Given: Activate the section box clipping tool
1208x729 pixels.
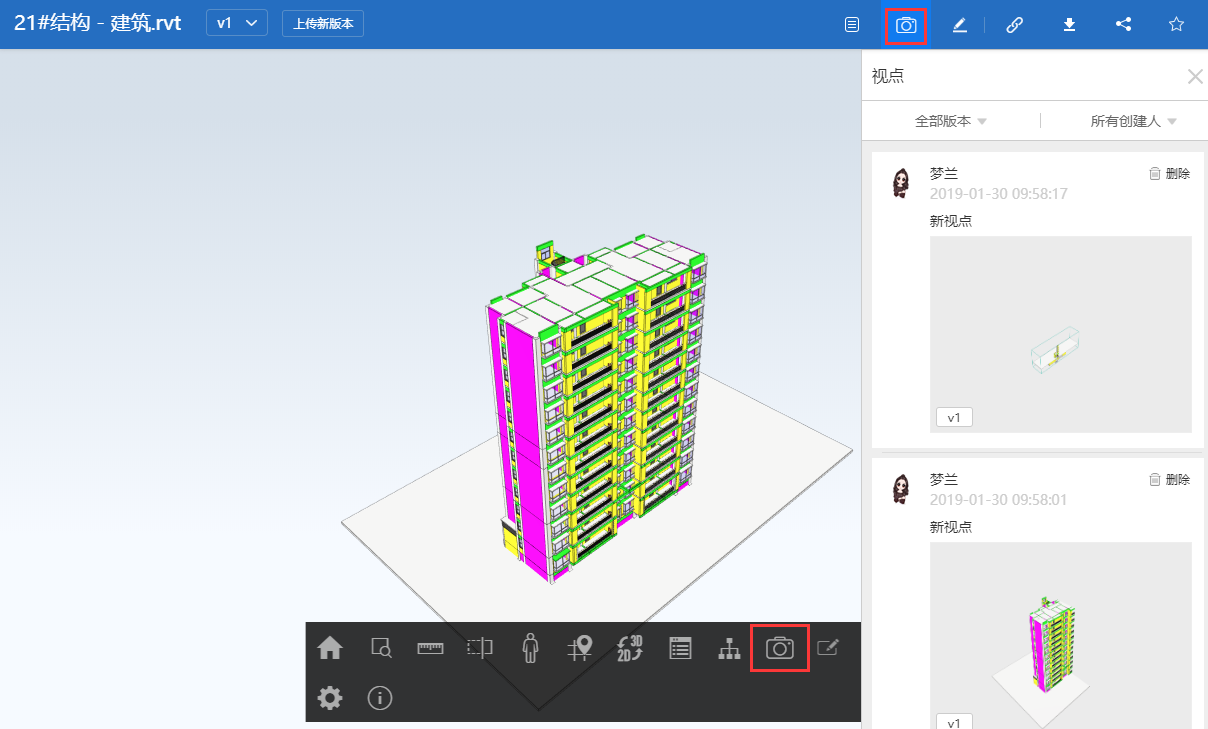Looking at the screenshot, I should point(480,648).
